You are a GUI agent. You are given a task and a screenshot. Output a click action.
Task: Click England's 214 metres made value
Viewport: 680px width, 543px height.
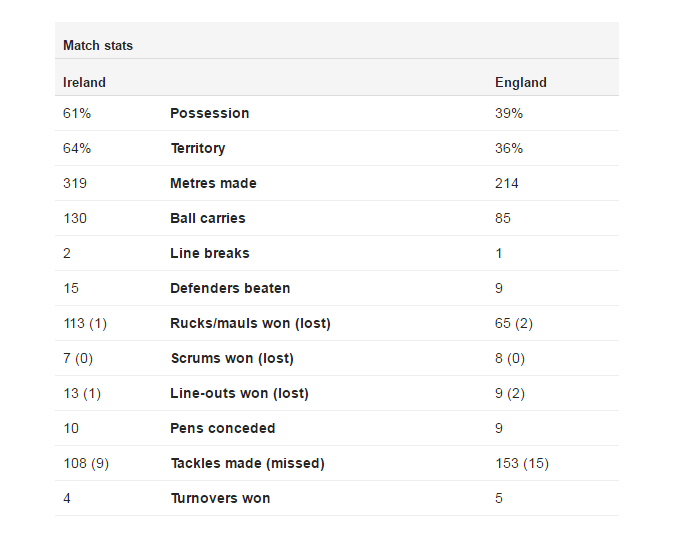[x=507, y=183]
